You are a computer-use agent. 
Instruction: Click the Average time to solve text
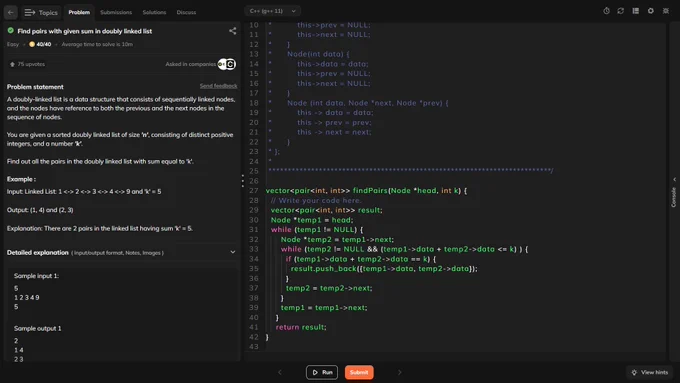[x=97, y=44]
